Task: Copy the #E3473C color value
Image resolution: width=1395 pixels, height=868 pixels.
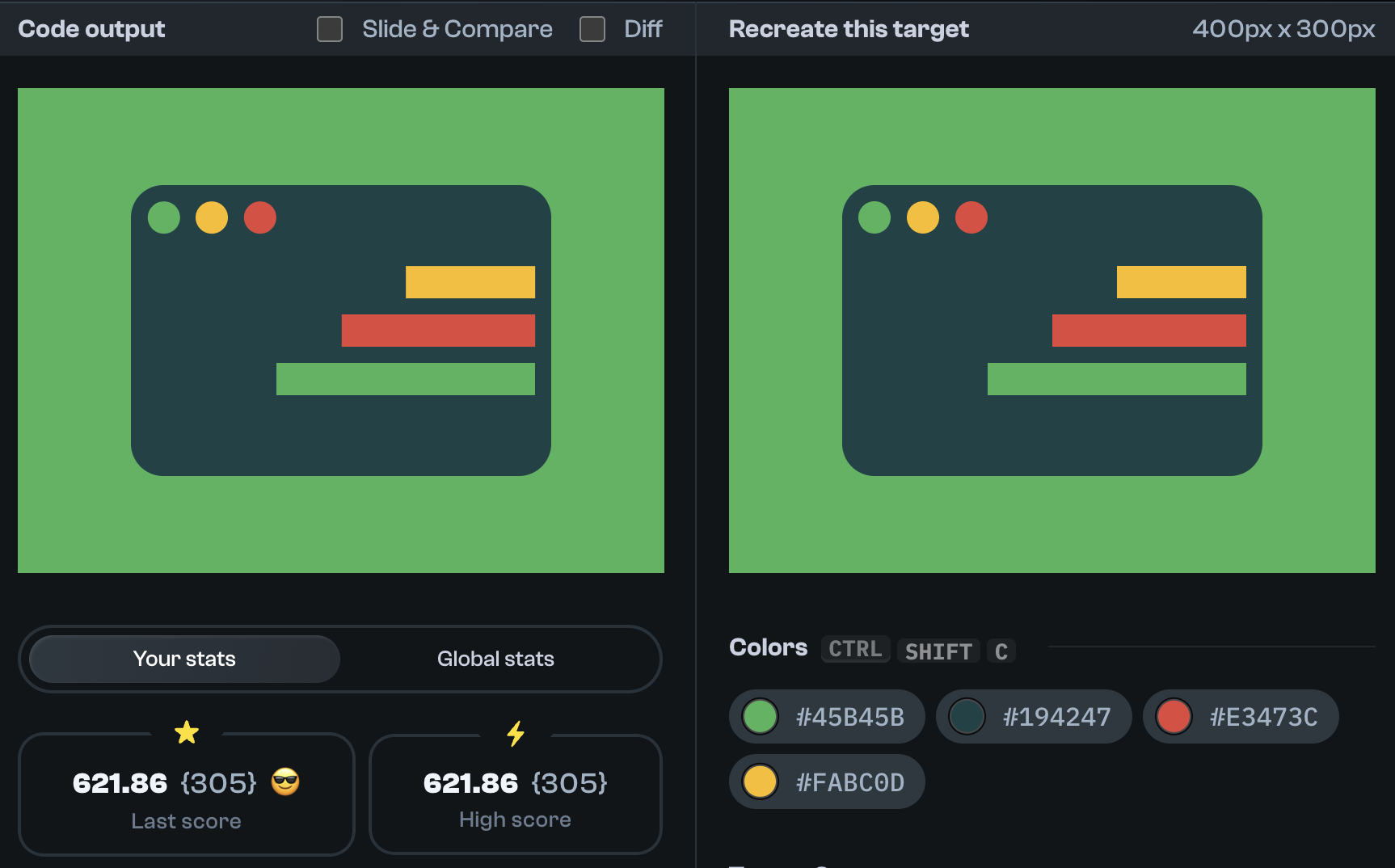Action: click(1262, 716)
